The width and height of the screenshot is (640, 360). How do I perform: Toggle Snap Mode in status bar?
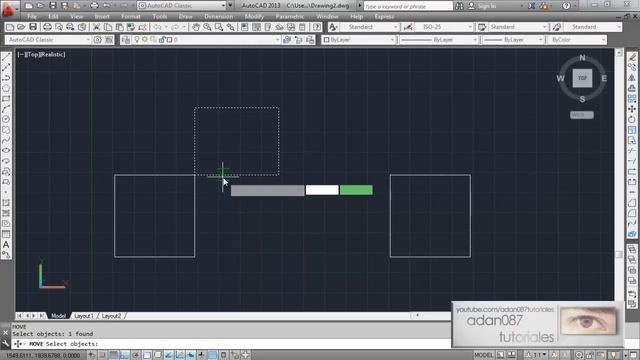pos(102,355)
